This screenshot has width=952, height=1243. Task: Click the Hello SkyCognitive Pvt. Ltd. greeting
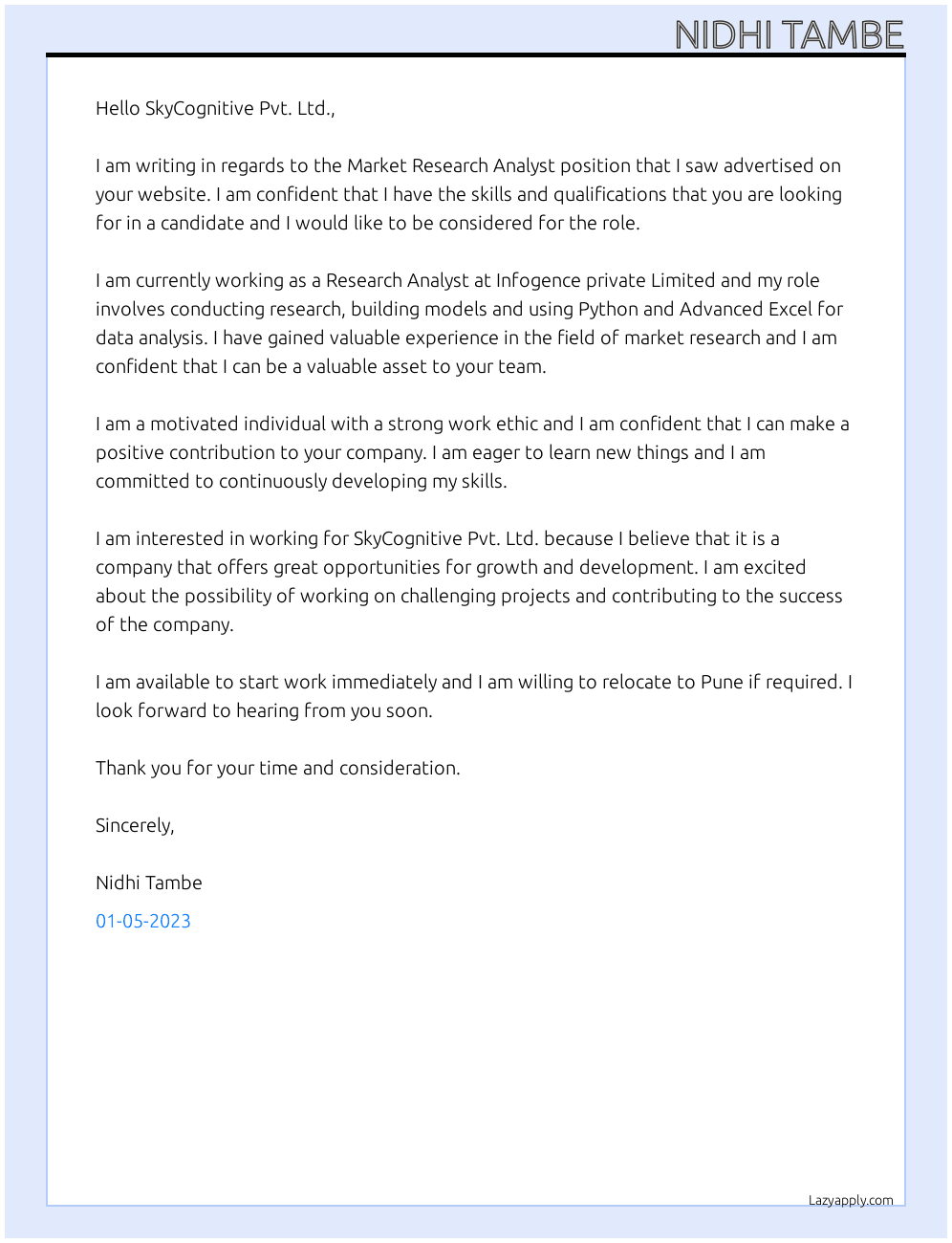215,108
